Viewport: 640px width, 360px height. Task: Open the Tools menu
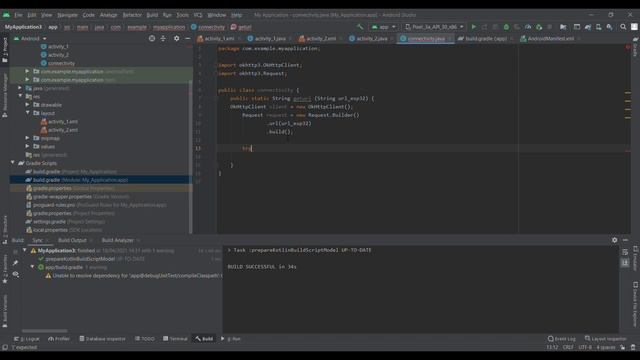182,15
